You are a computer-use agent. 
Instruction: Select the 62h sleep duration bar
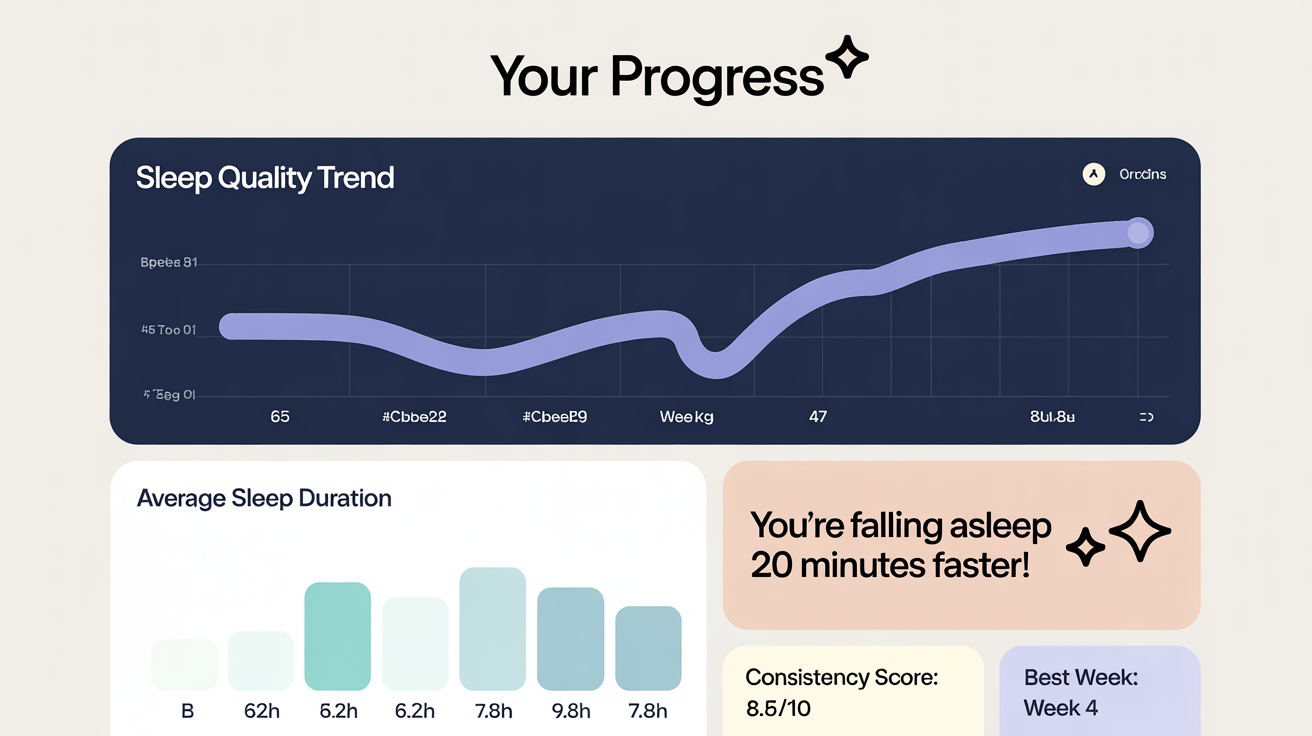point(260,660)
